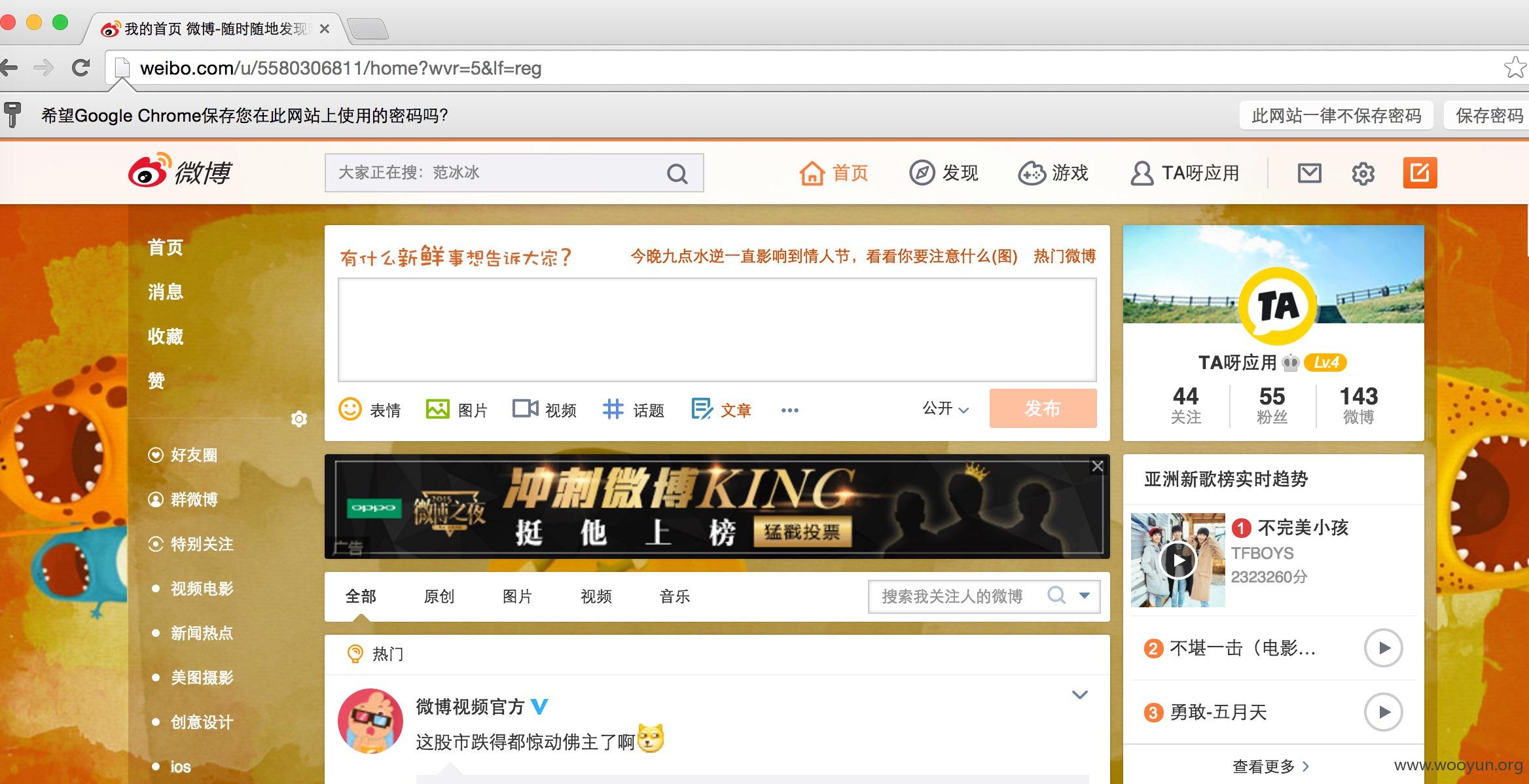
Task: Click the post composing text area
Action: point(717,330)
